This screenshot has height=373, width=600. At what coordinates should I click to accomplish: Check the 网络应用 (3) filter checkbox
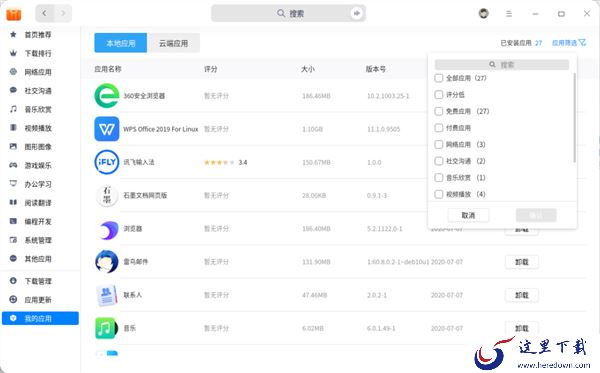439,145
